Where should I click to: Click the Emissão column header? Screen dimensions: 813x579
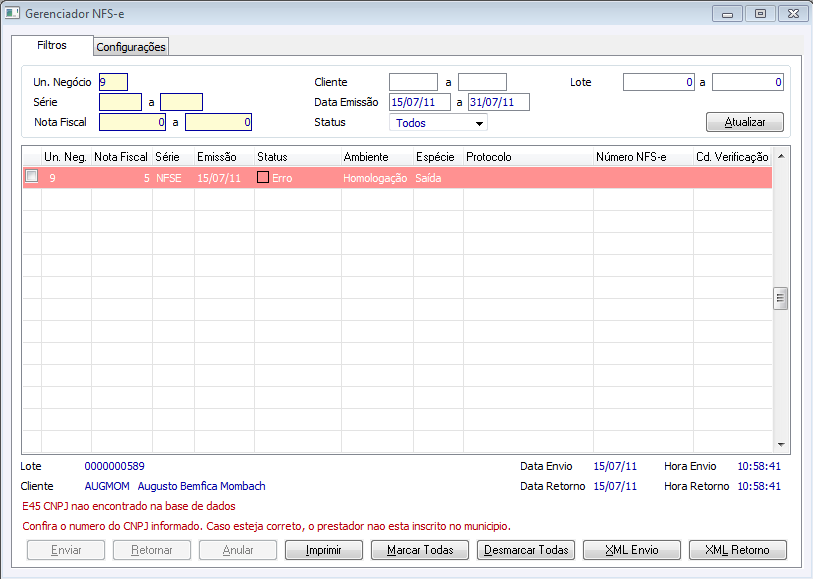point(224,157)
